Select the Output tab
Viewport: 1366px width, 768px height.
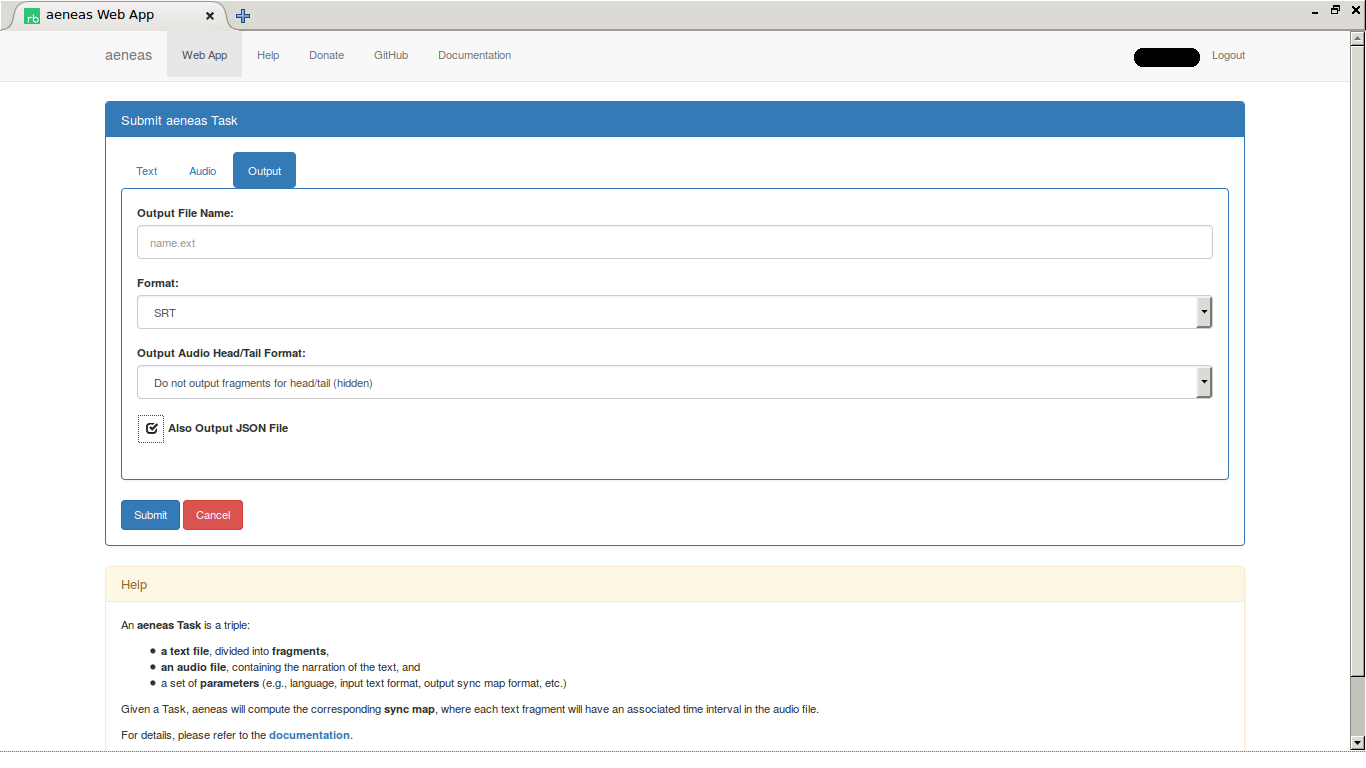[x=265, y=171]
